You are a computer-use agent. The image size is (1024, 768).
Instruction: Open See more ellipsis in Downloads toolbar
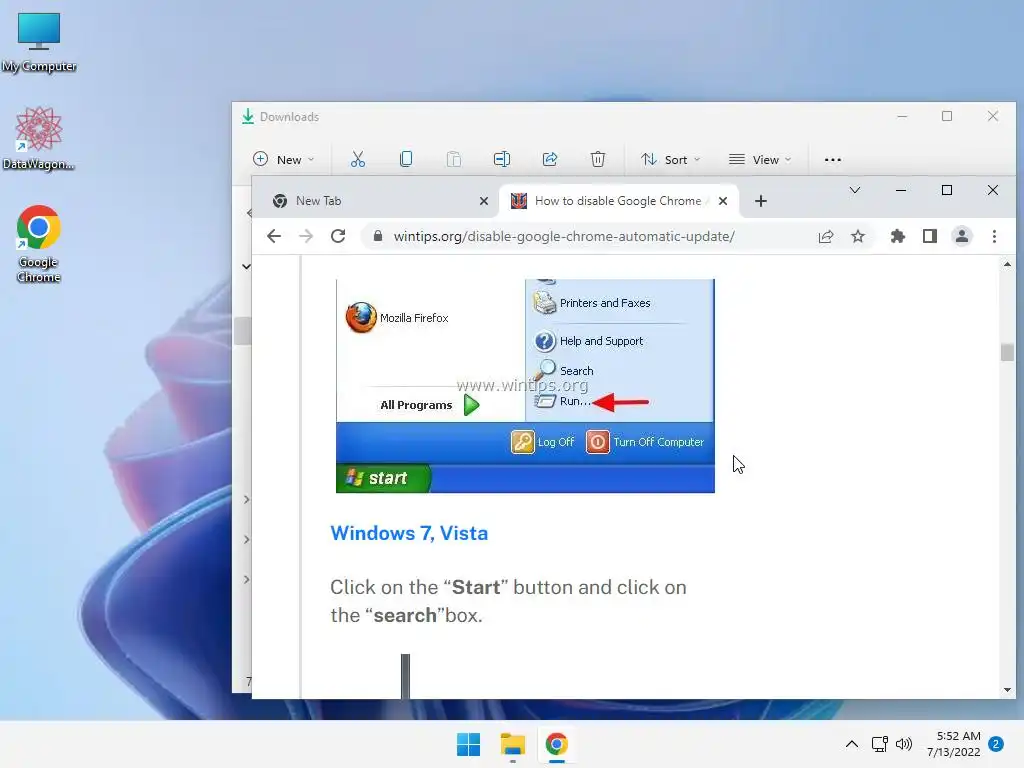pyautogui.click(x=833, y=159)
